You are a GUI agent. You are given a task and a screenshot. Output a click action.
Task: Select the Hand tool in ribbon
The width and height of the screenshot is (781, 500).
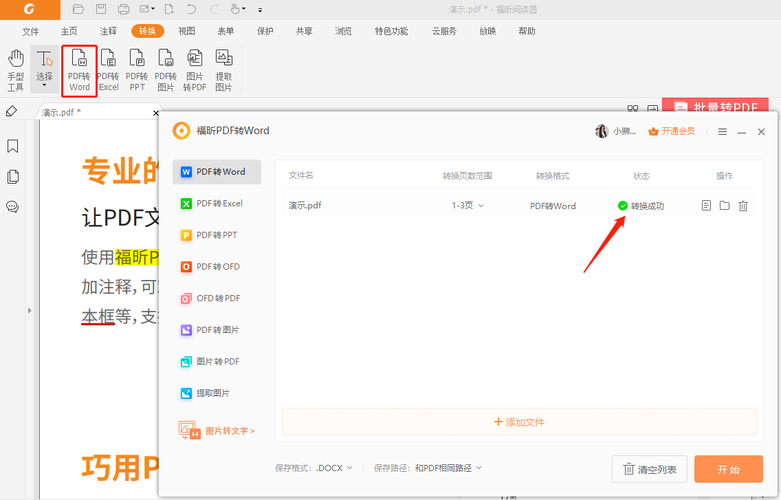15,70
